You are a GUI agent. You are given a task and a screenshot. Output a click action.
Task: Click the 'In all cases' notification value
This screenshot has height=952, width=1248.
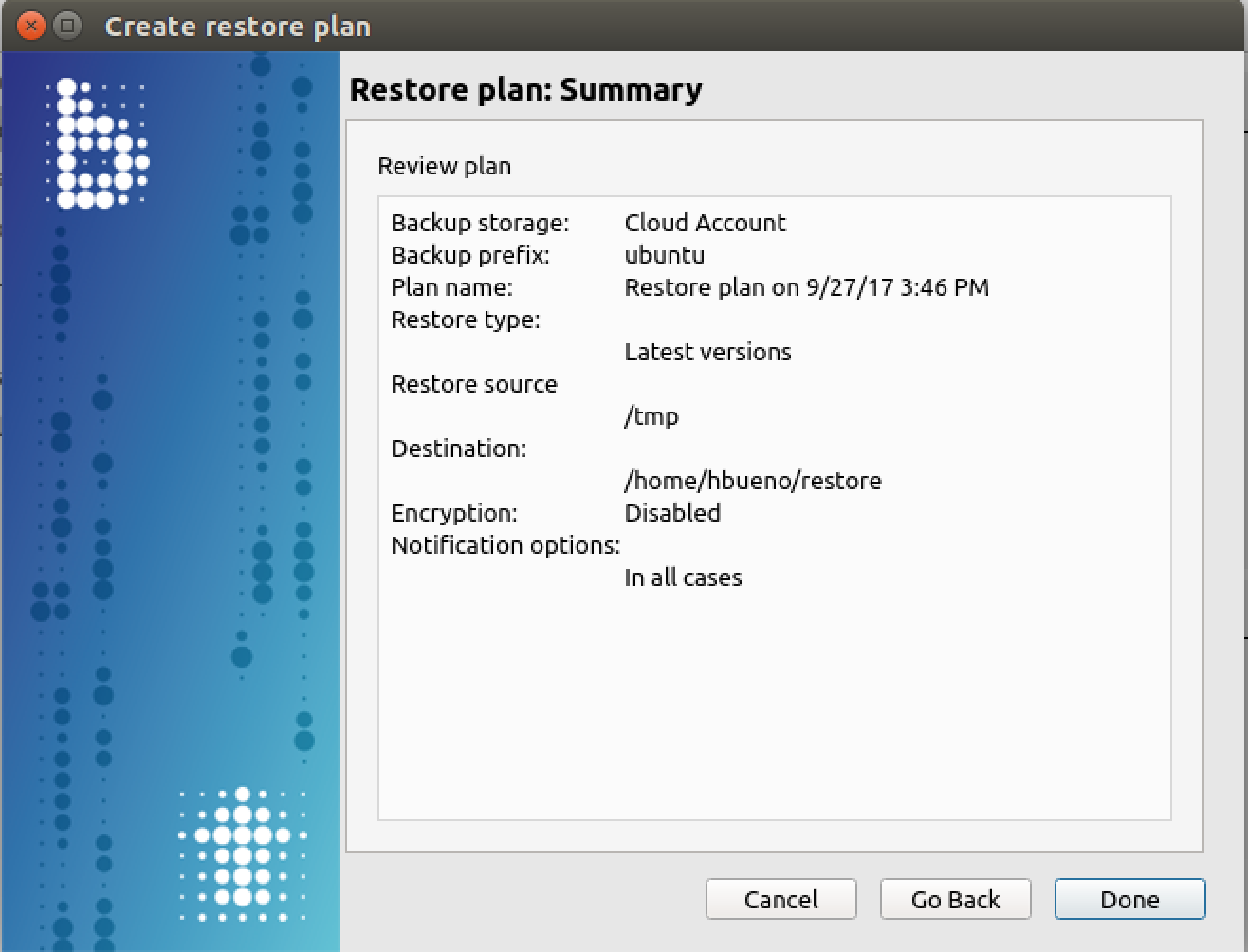click(683, 577)
